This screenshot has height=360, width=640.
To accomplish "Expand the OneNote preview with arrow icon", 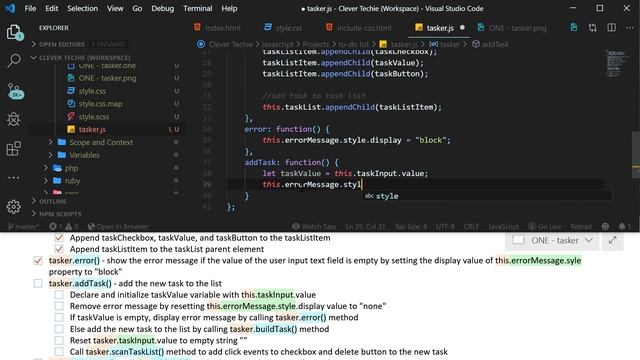I will 612,240.
